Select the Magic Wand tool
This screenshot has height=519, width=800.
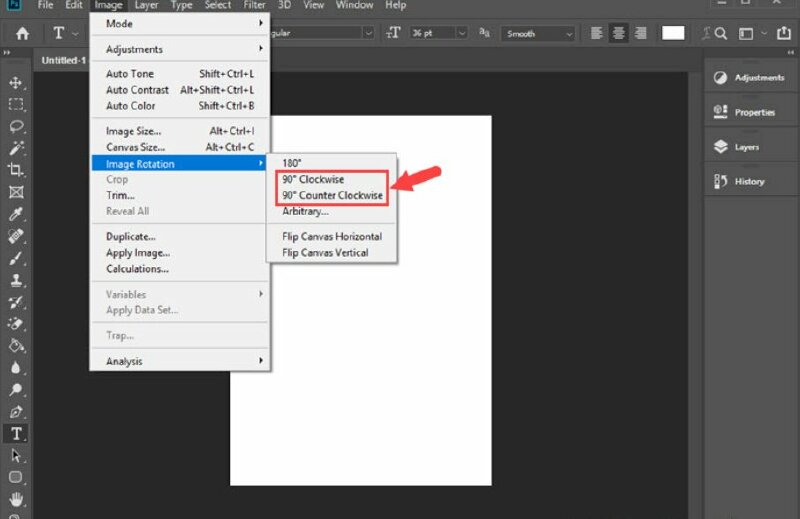point(16,148)
